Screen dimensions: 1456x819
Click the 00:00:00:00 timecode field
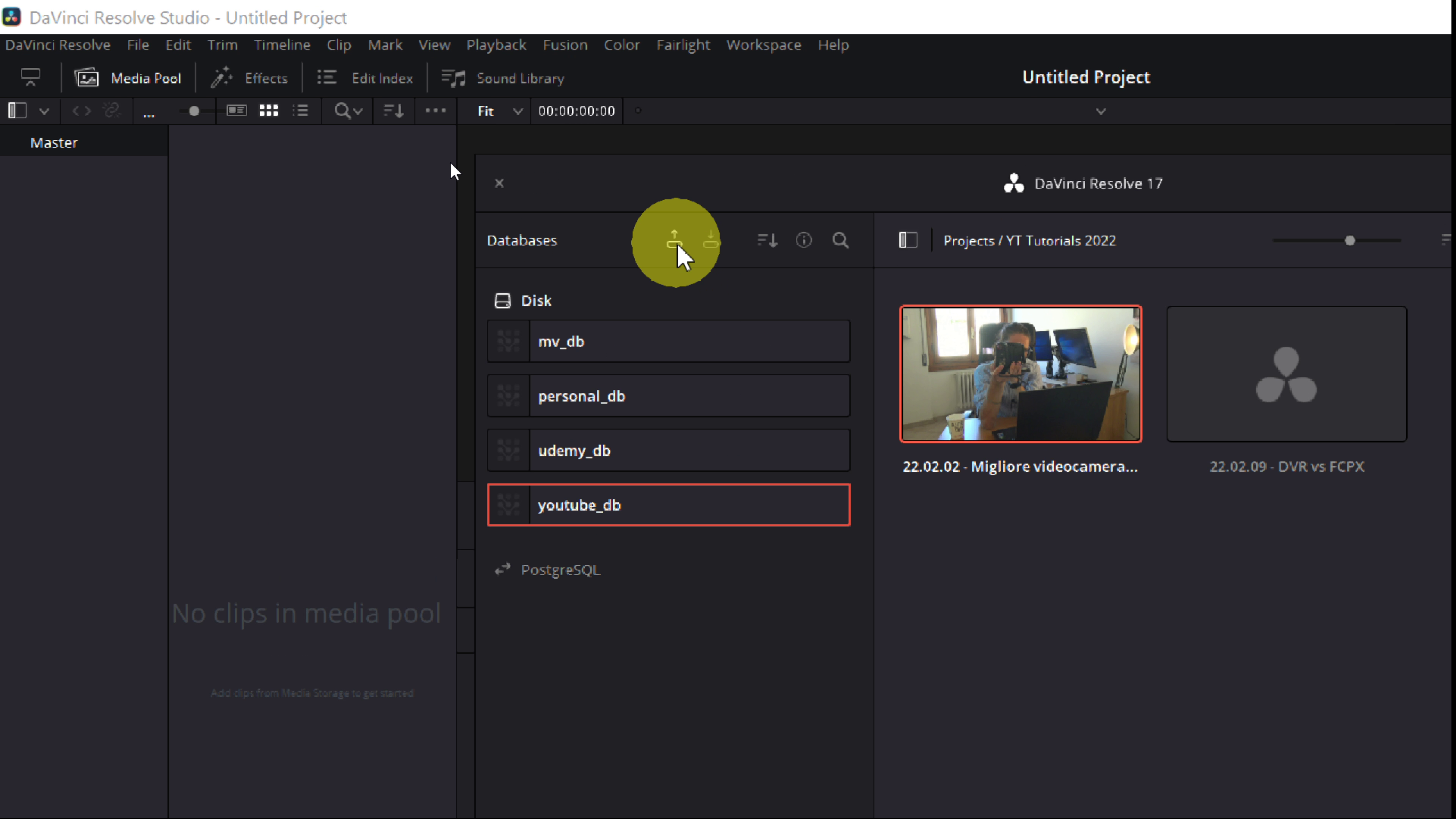click(x=576, y=111)
